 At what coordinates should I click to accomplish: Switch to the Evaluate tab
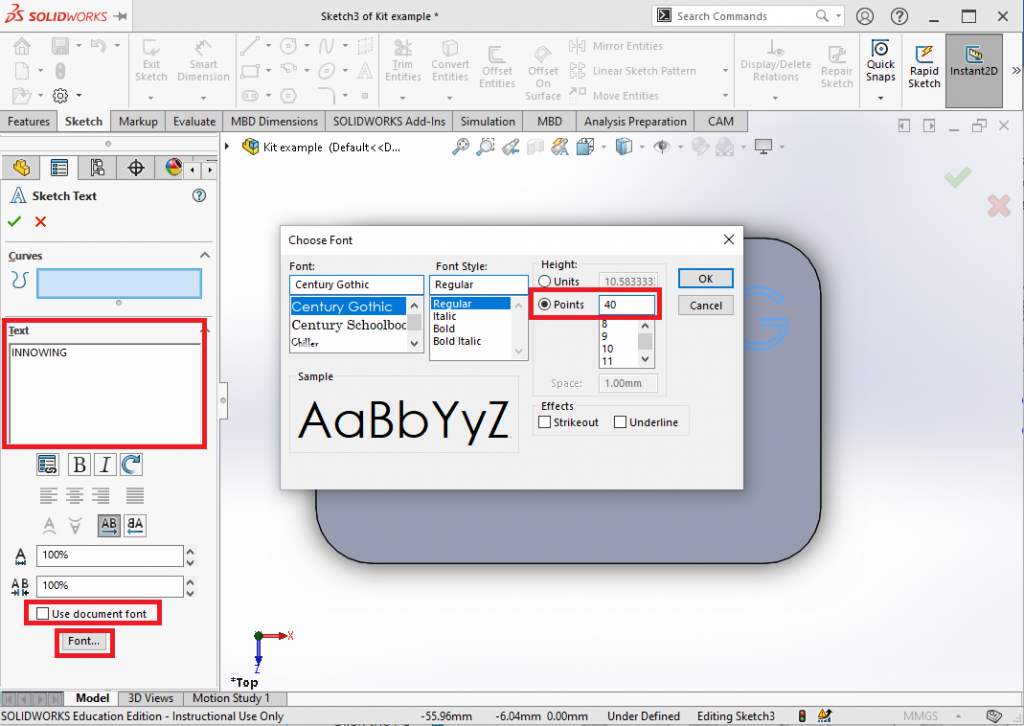coord(194,121)
